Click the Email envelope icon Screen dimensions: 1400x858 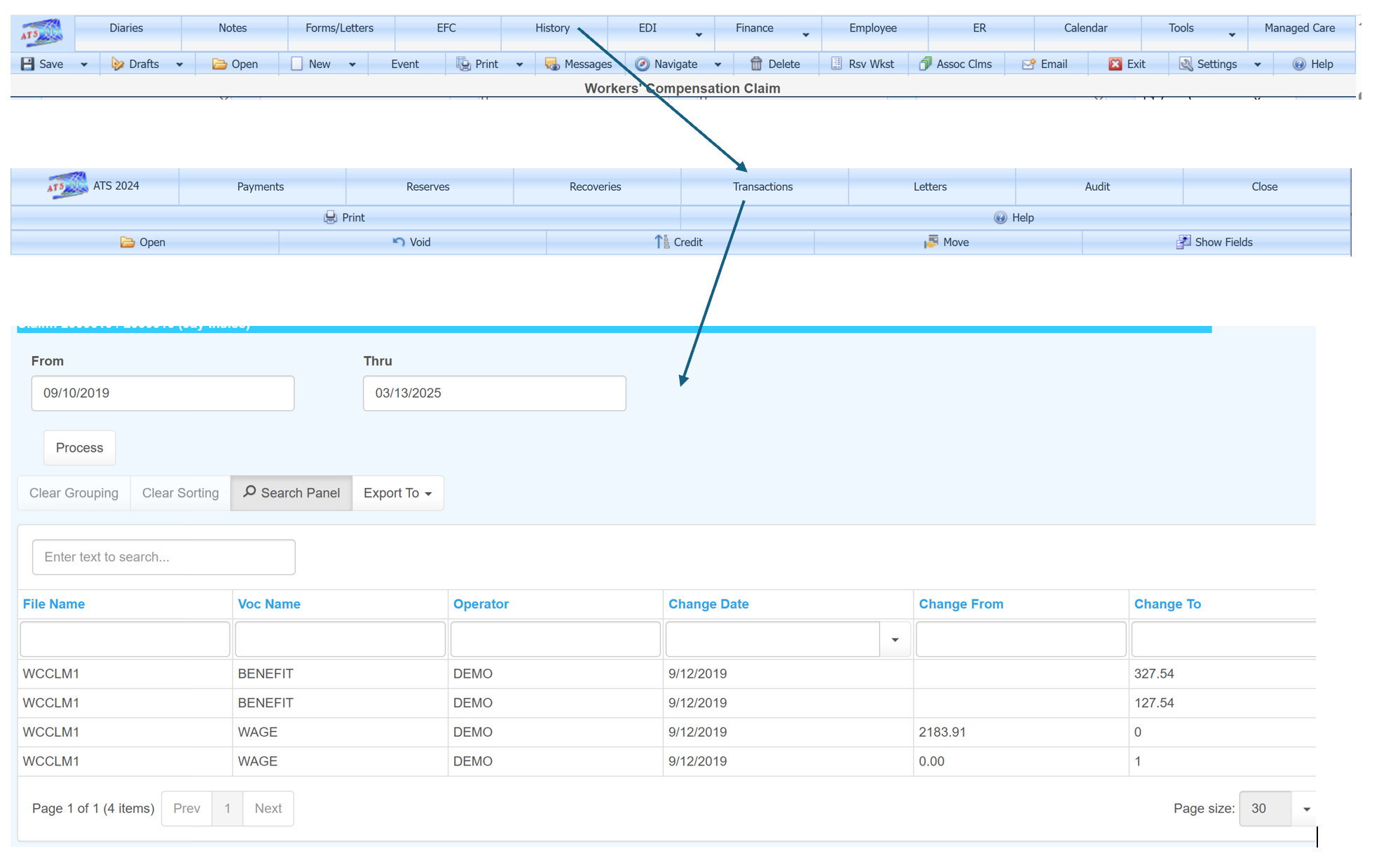1028,64
